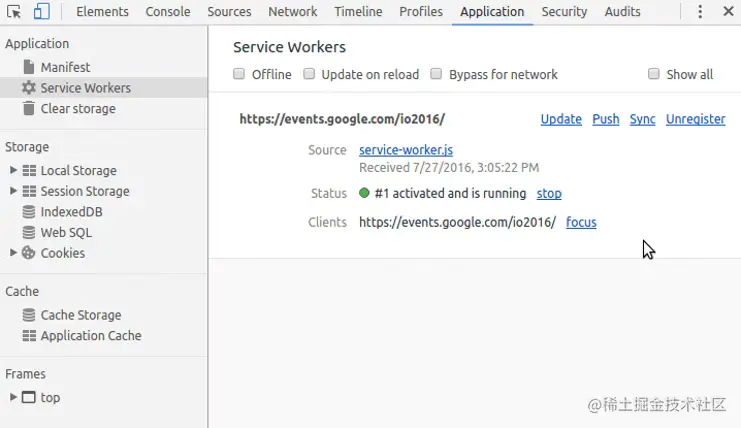Click the Service Workers pane heading
741x428 pixels.
point(289,47)
